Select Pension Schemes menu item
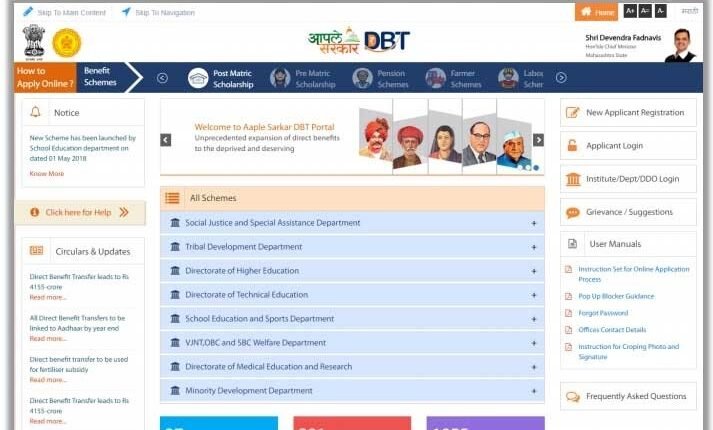713x430 pixels. click(x=381, y=78)
